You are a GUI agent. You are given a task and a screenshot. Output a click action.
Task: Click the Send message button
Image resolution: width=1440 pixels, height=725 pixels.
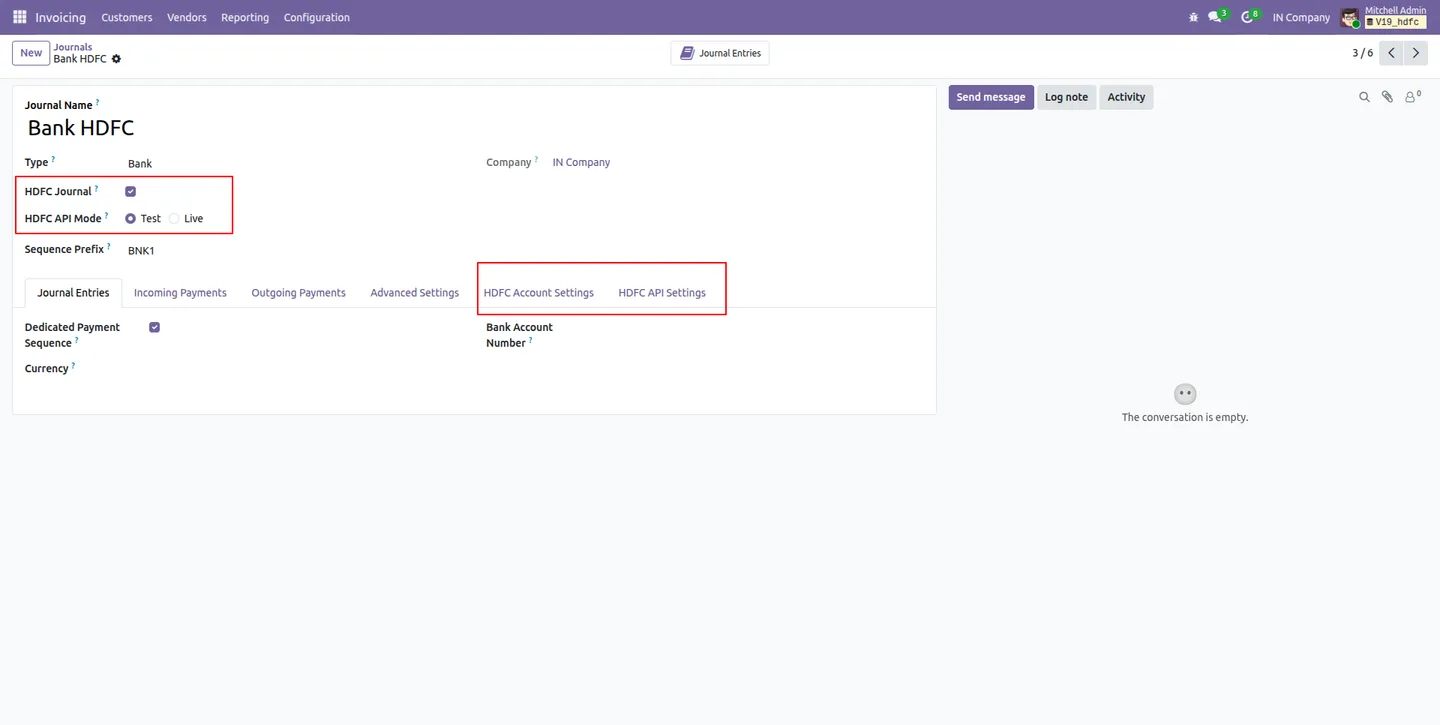[x=991, y=97]
